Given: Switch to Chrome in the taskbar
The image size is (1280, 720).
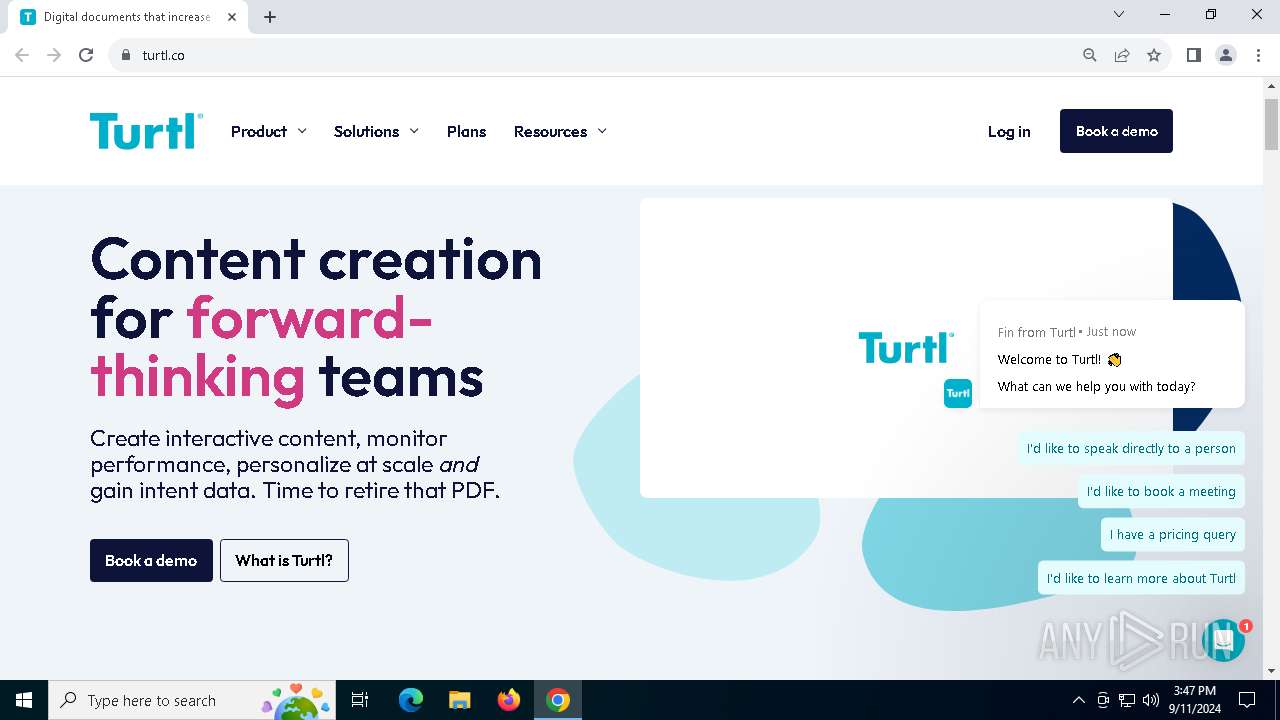Looking at the screenshot, I should [x=558, y=700].
